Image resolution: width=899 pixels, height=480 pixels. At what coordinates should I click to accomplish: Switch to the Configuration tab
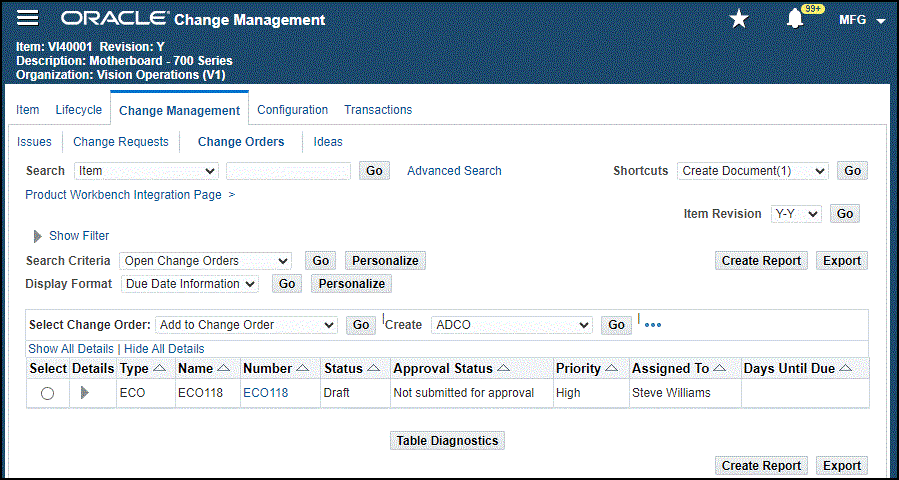pyautogui.click(x=292, y=110)
